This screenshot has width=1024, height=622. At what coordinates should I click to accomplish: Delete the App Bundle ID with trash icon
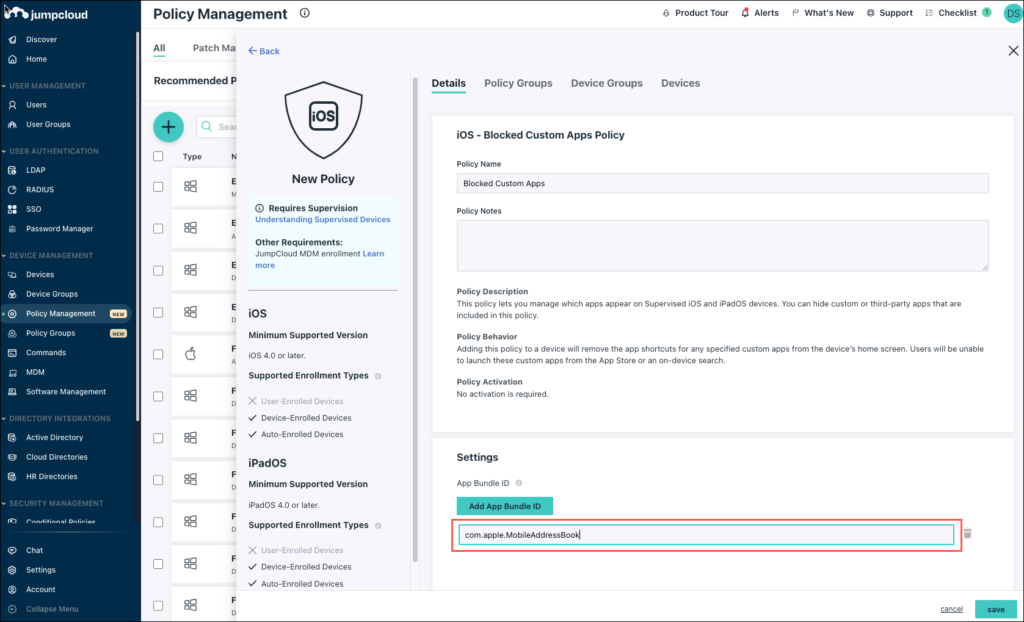pos(967,534)
